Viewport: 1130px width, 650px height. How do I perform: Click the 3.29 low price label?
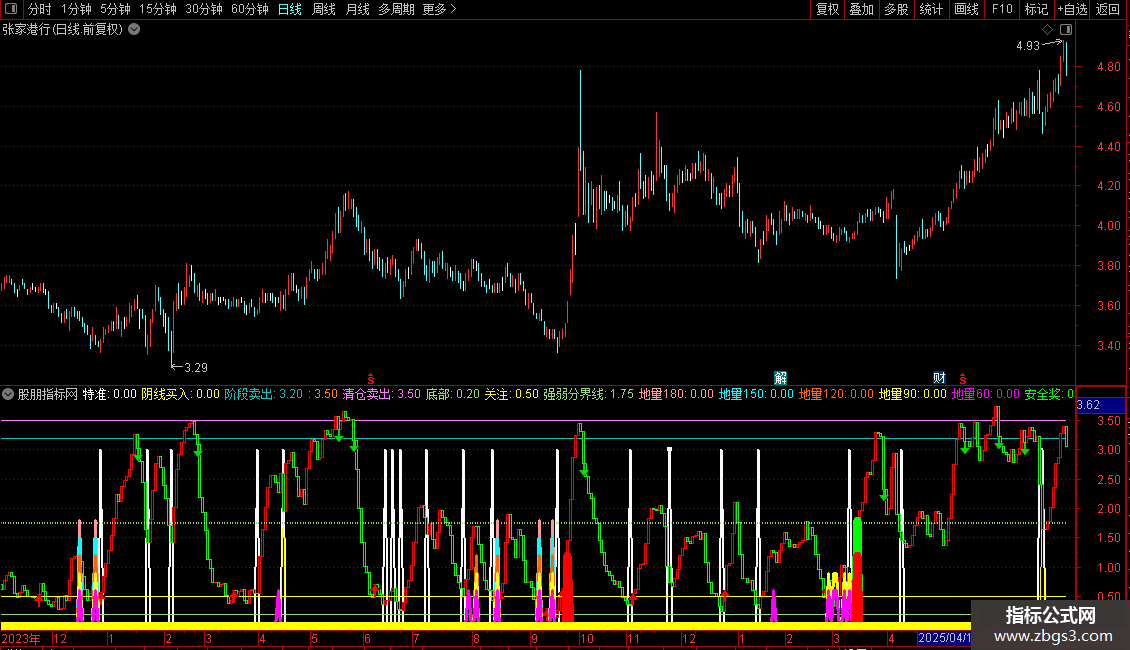195,368
